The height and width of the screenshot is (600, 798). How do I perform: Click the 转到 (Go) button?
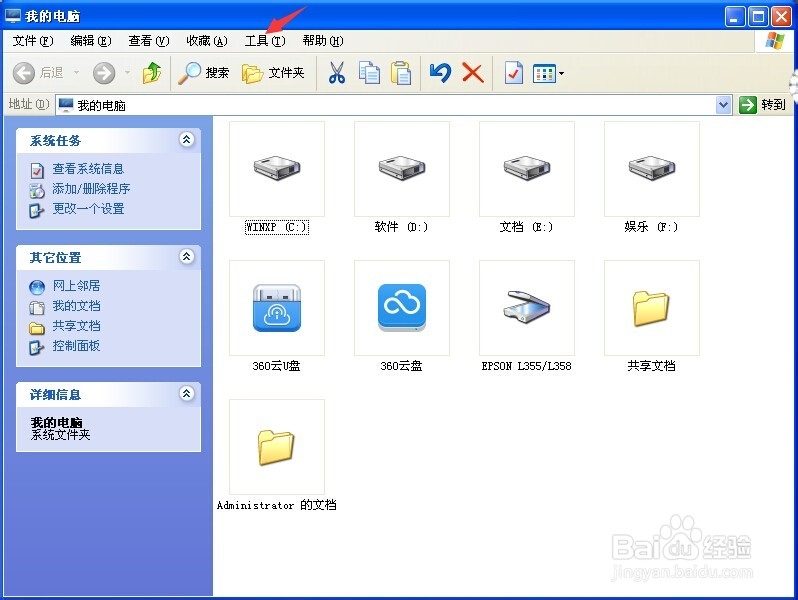pos(762,105)
